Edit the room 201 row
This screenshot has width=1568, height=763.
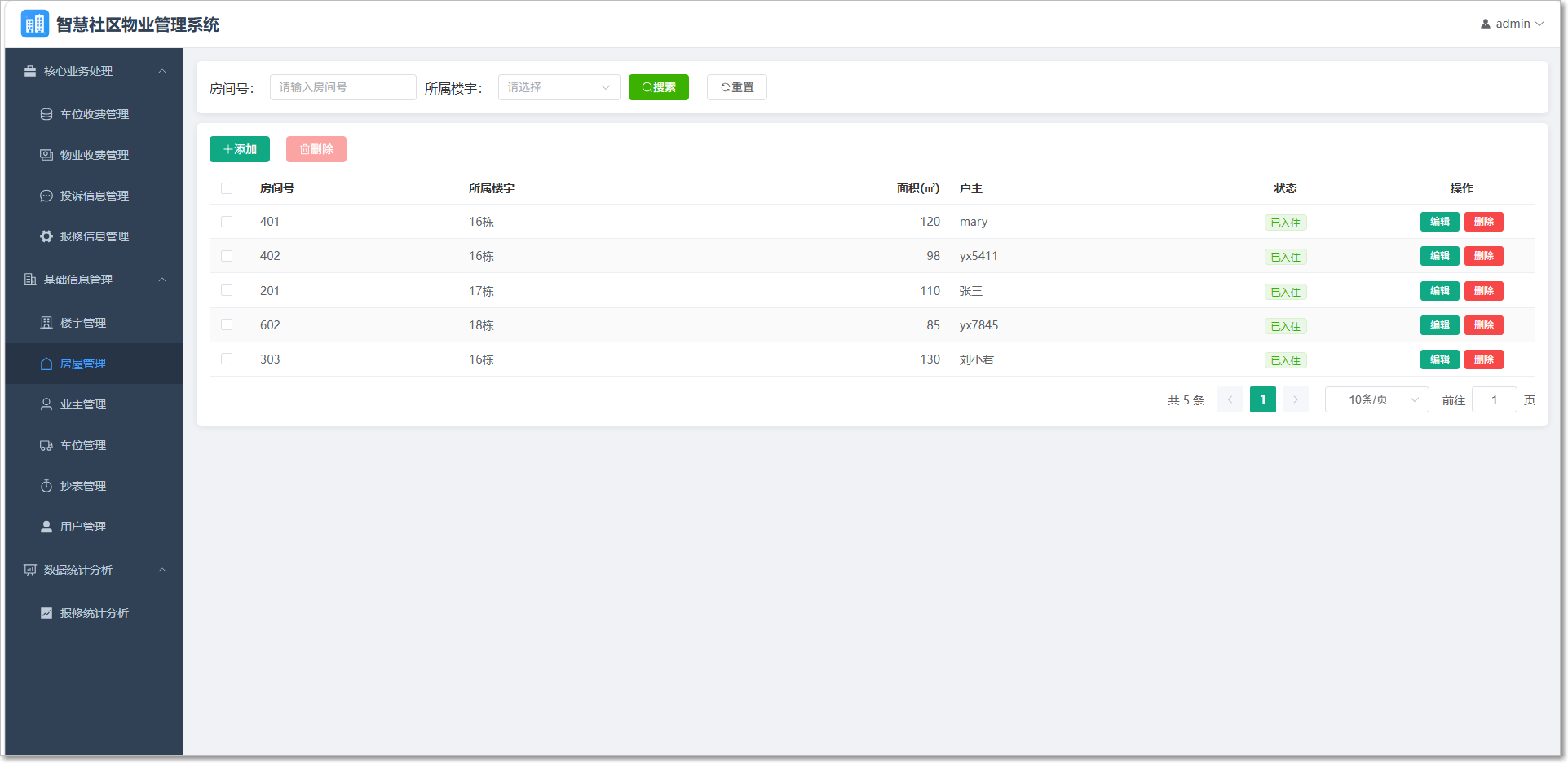(1440, 291)
